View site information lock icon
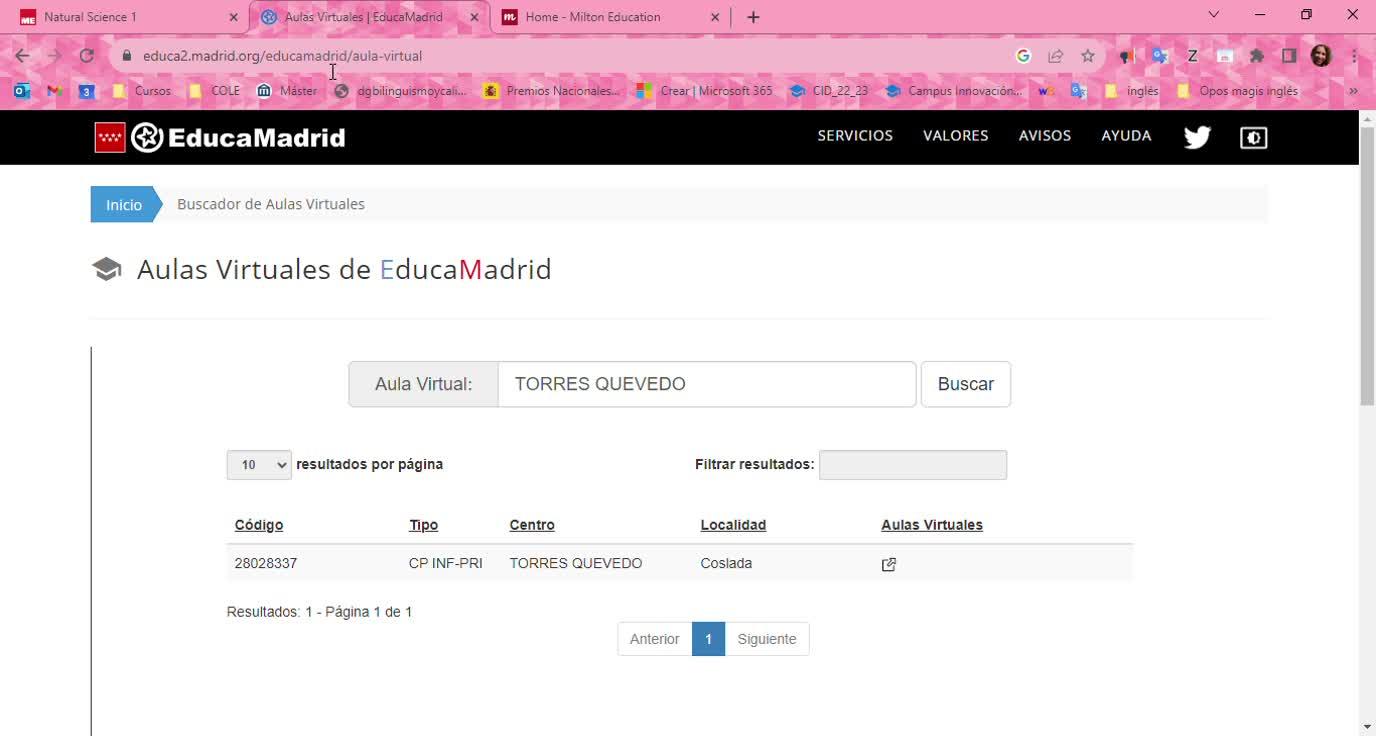This screenshot has width=1376, height=736. tap(126, 56)
